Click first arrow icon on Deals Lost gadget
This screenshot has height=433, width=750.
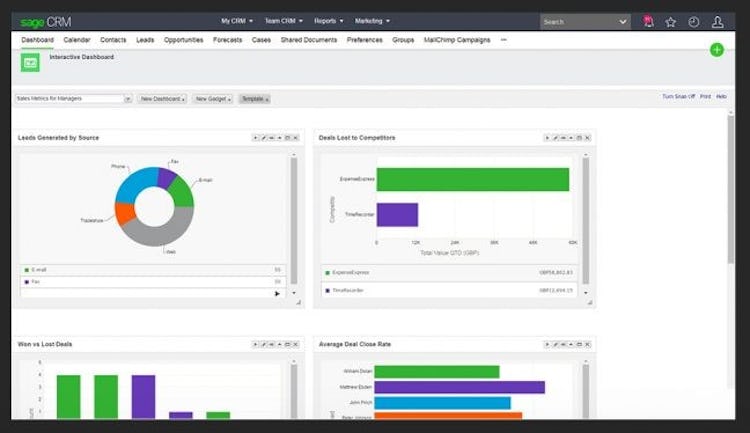547,138
